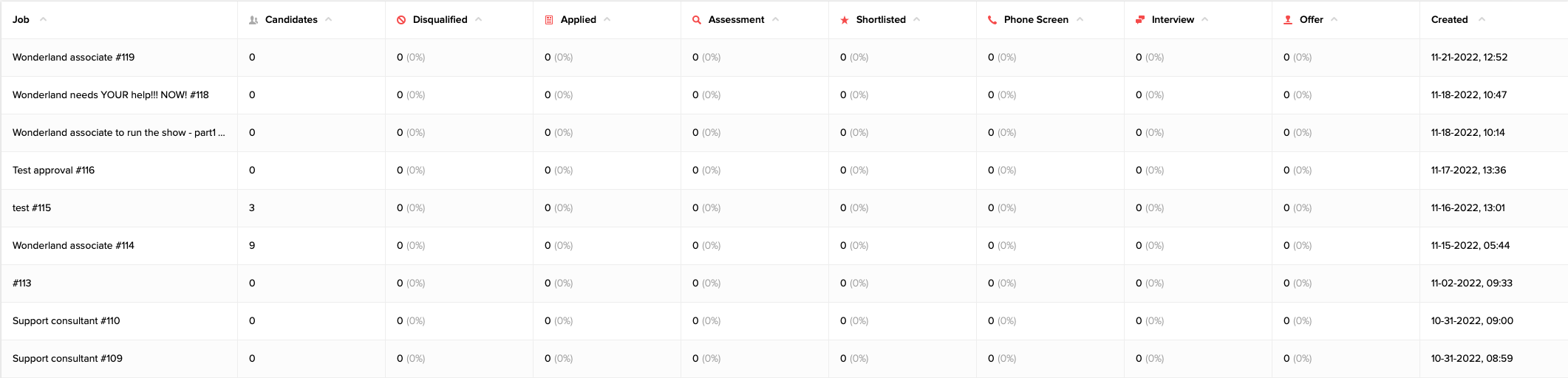This screenshot has height=378, width=1568.
Task: Open the Test approval #116 job
Action: (x=53, y=171)
